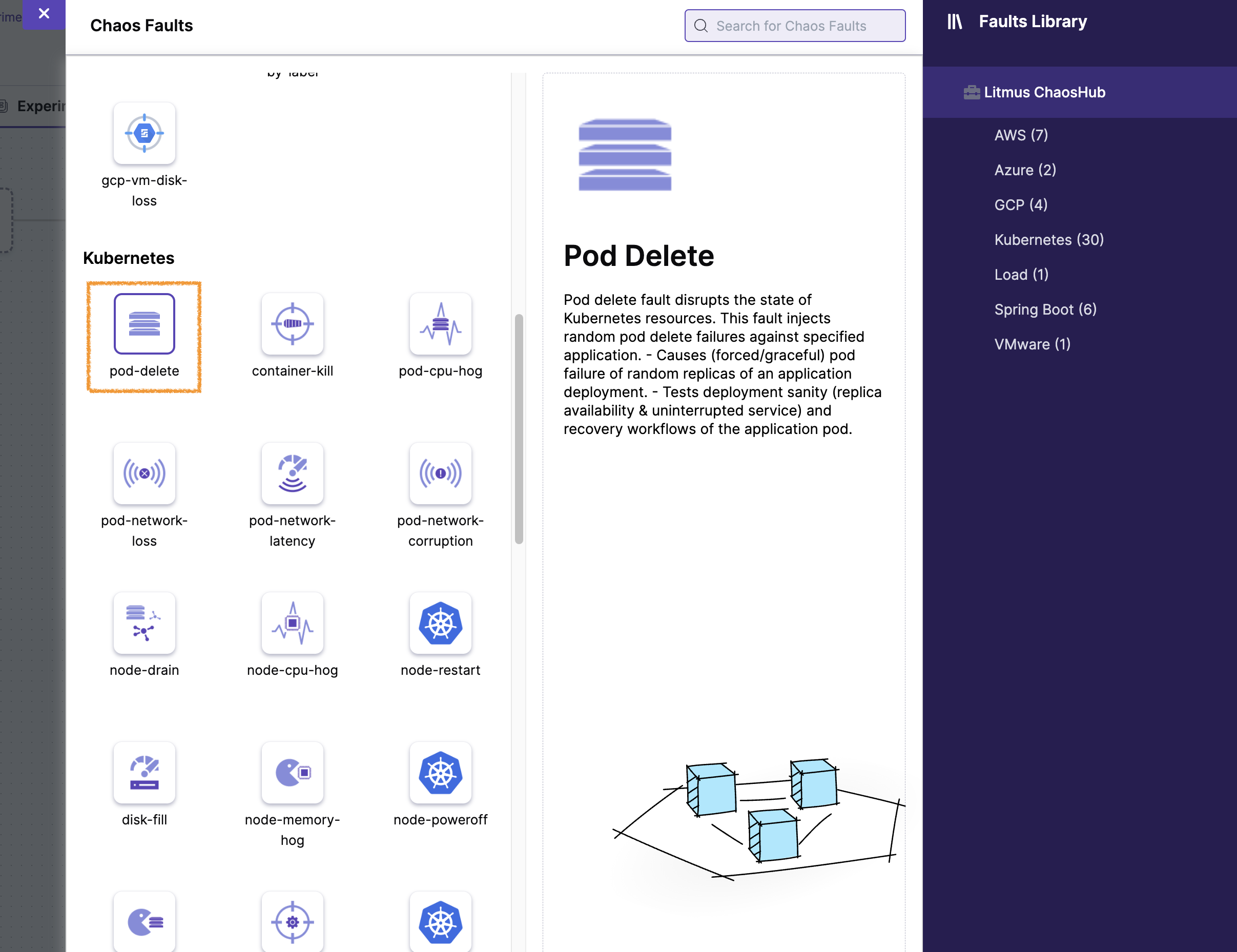The width and height of the screenshot is (1237, 952).
Task: Pick the node-poweroff fault icon
Action: [440, 772]
